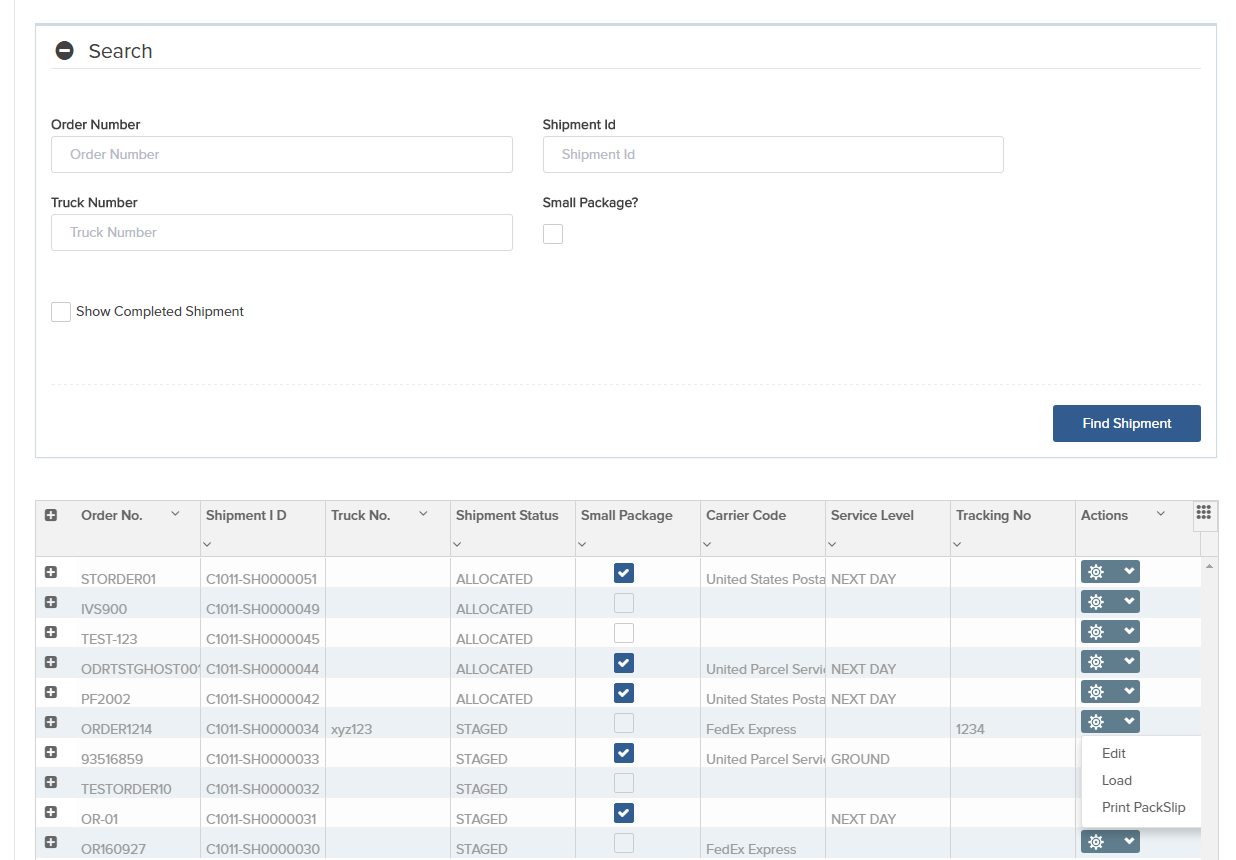Sort by Carrier Code column header
This screenshot has width=1236, height=860.
(x=746, y=516)
